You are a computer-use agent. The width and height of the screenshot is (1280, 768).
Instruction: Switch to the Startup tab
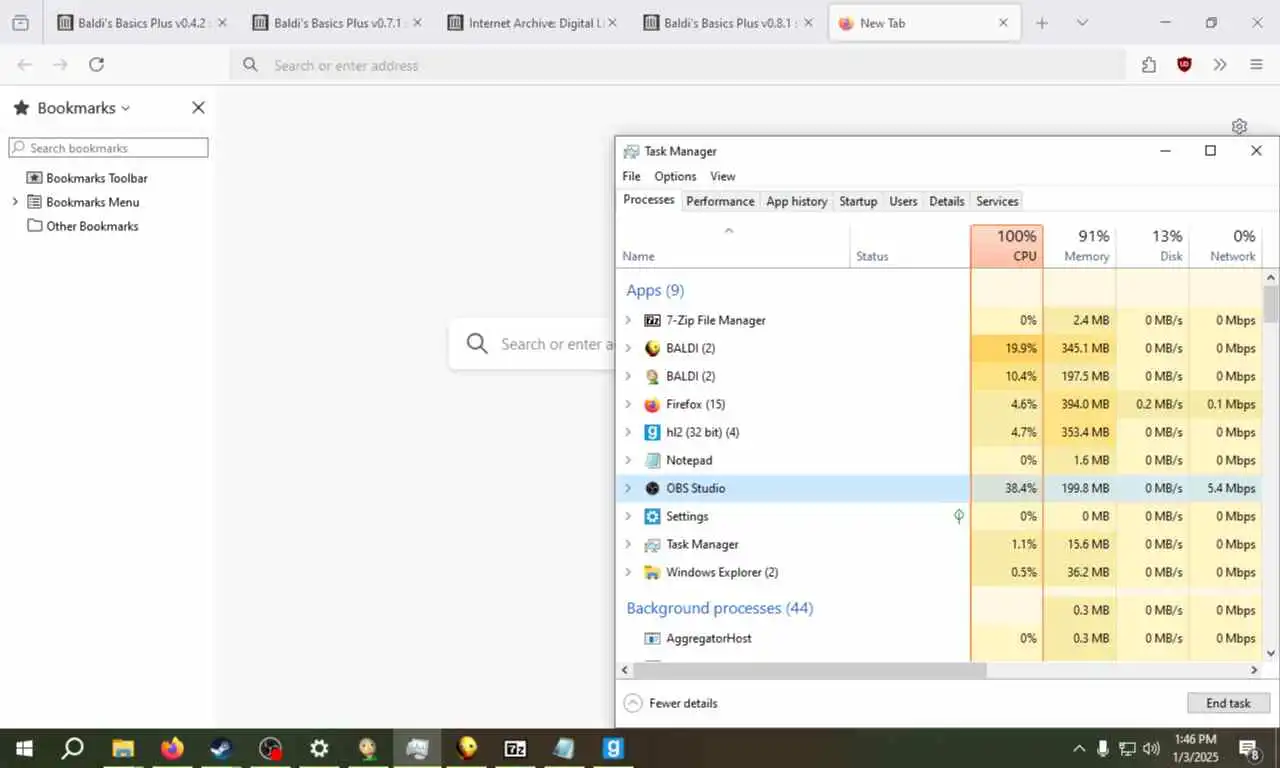tap(858, 201)
